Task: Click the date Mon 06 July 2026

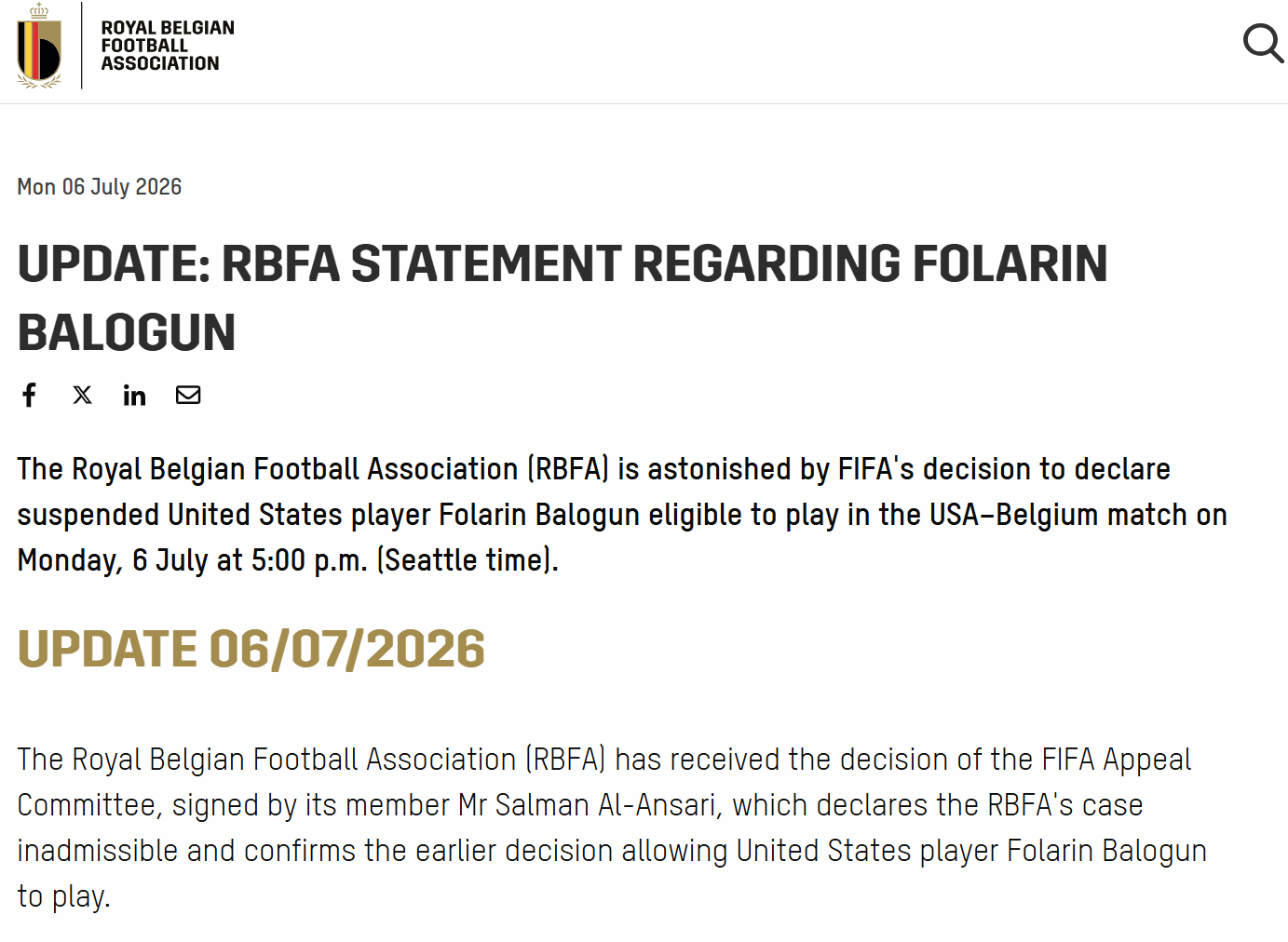Action: (100, 187)
